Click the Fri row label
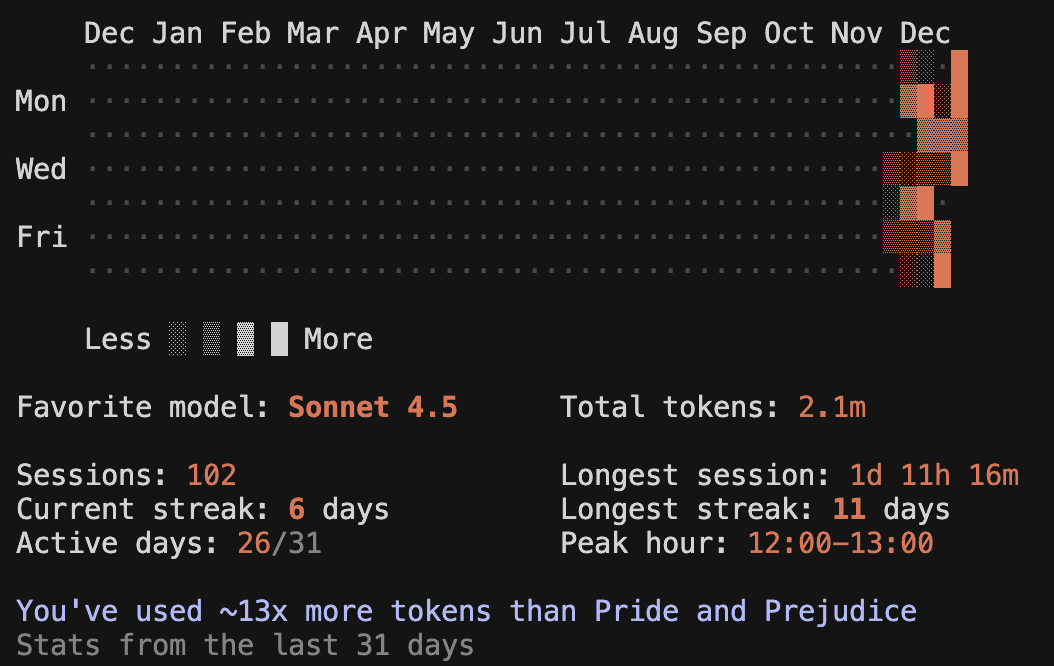This screenshot has height=666, width=1054. pyautogui.click(x=41, y=237)
